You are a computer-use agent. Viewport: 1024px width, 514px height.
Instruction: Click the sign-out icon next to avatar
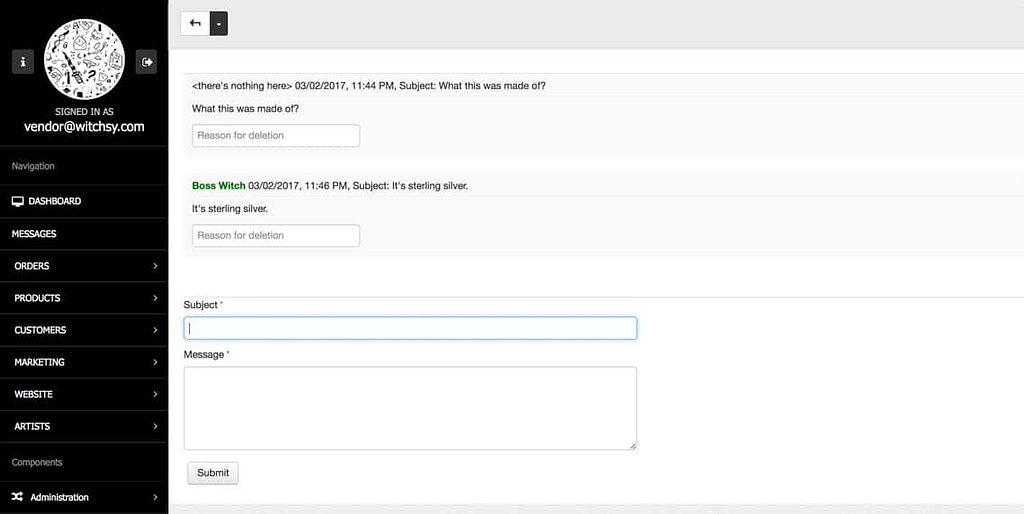pyautogui.click(x=147, y=62)
